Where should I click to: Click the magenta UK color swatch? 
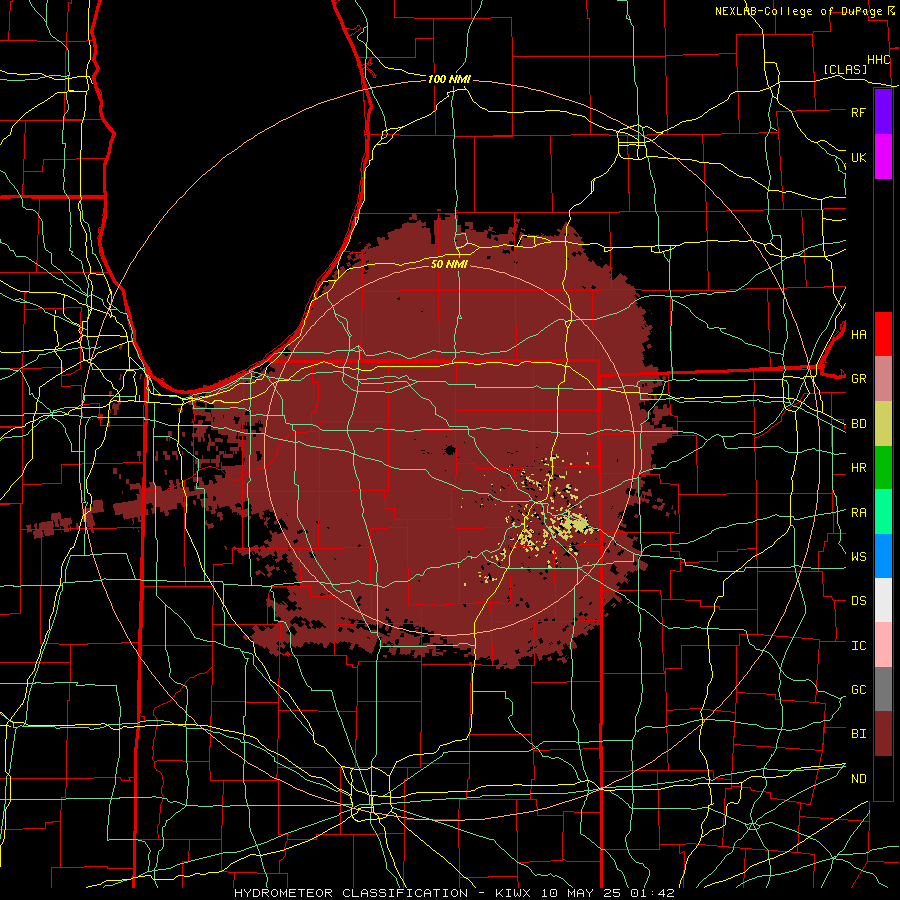(x=883, y=157)
